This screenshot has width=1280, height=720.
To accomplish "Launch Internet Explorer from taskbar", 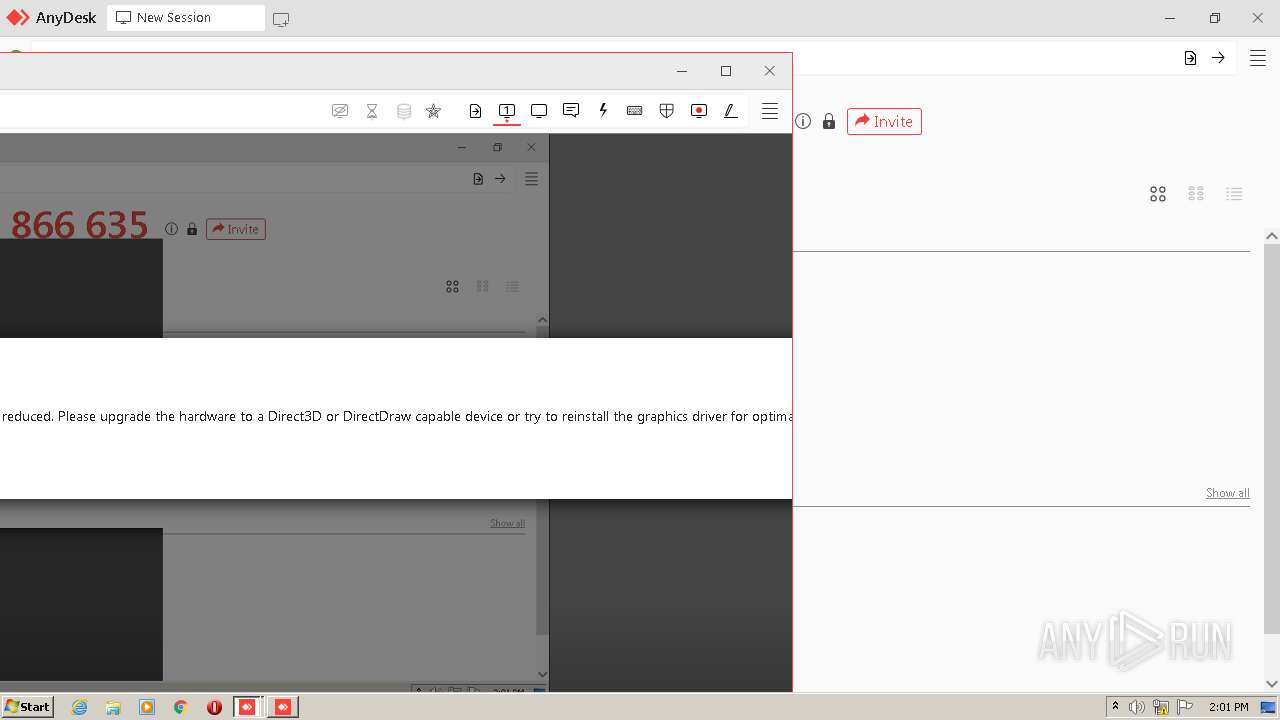I will tap(80, 707).
